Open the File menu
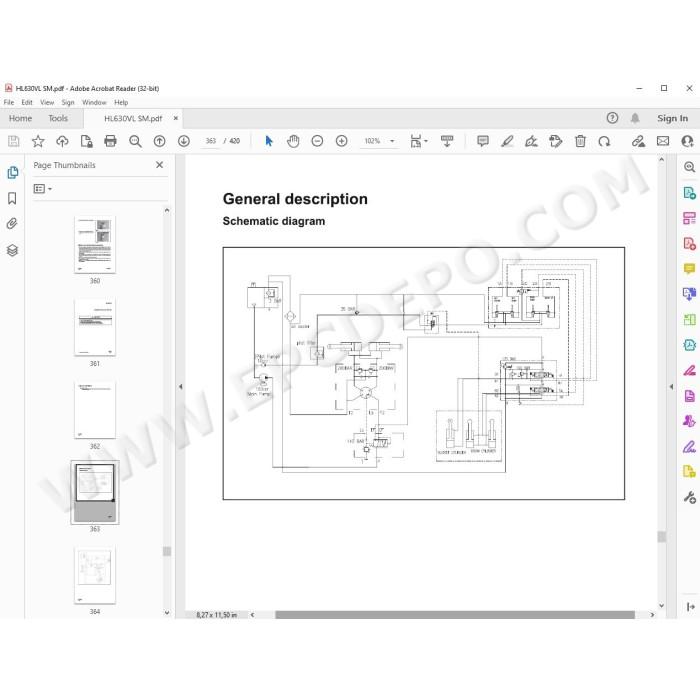This screenshot has width=700, height=700. 9,102
